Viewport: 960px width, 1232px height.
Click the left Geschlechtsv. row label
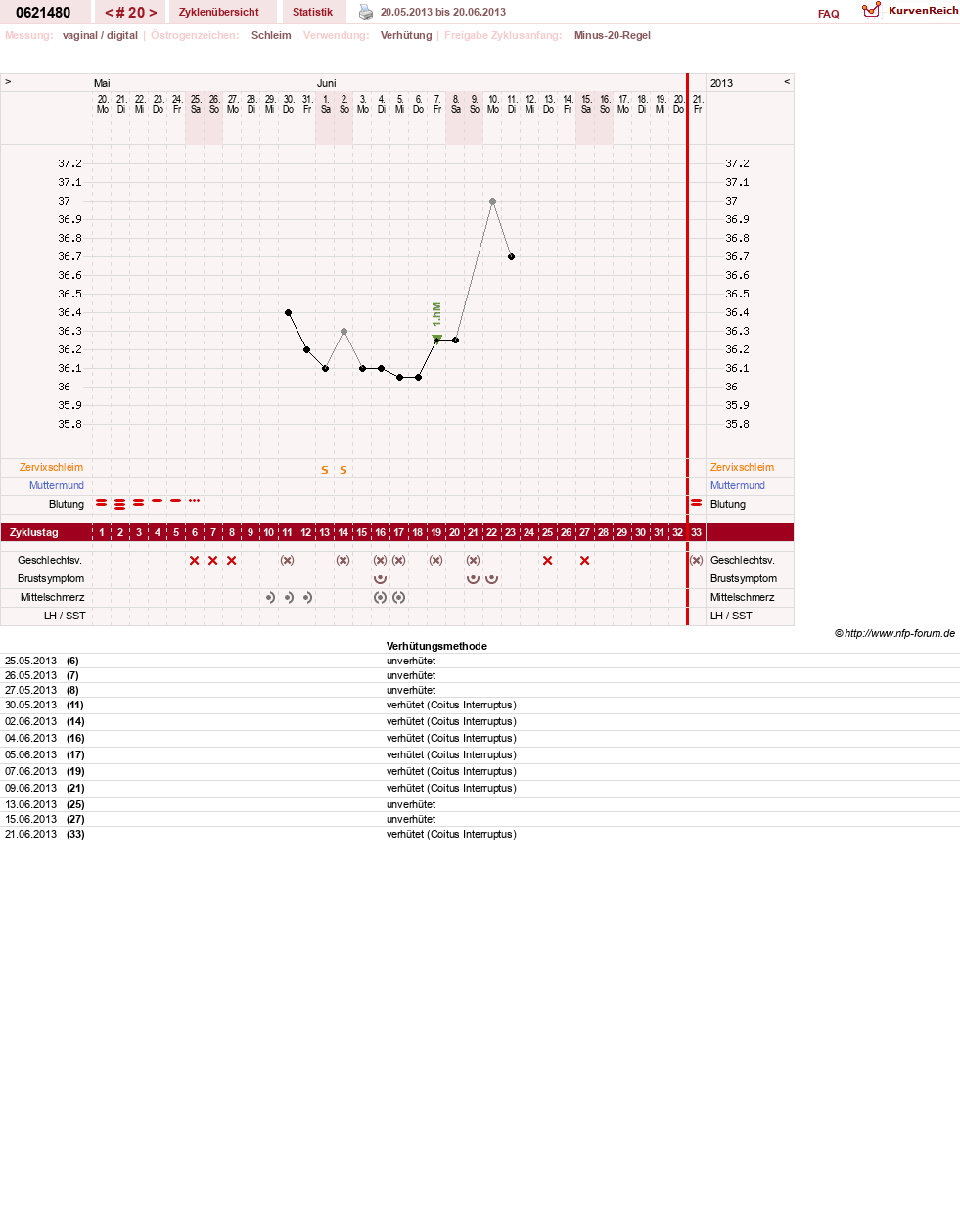pyautogui.click(x=50, y=560)
